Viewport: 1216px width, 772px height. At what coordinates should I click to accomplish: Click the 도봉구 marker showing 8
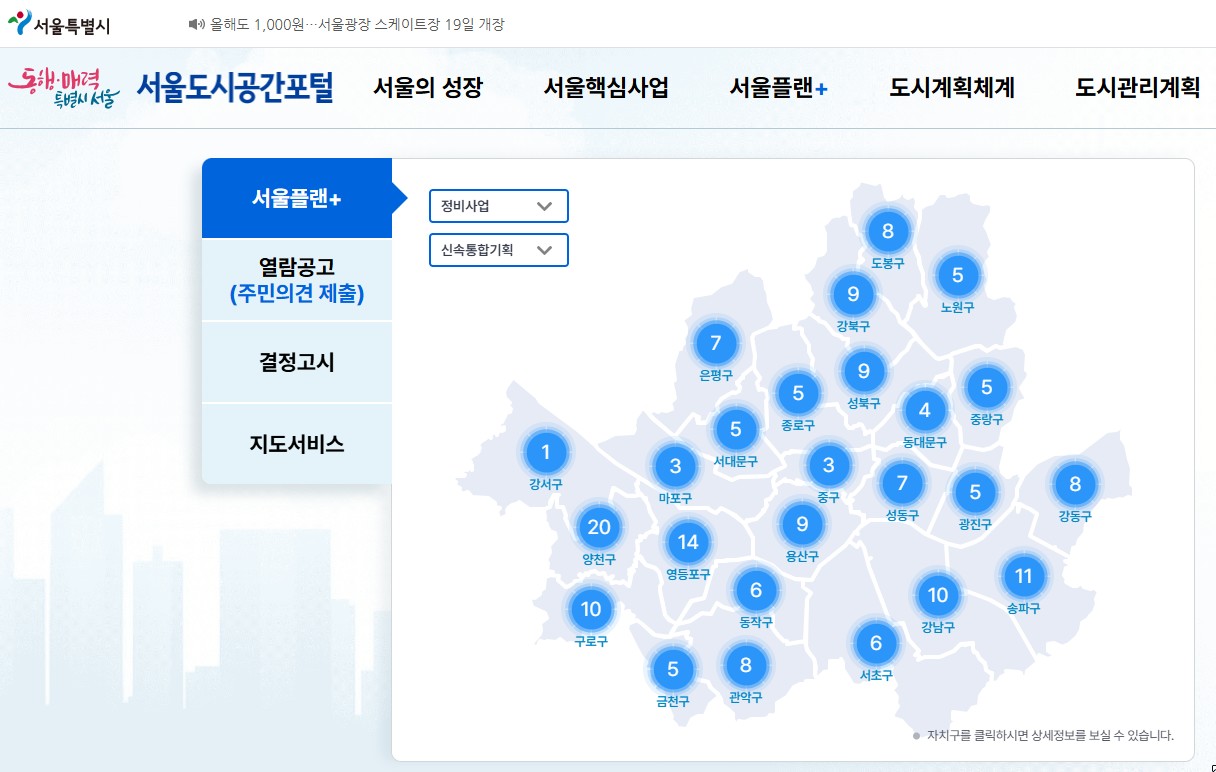(888, 233)
